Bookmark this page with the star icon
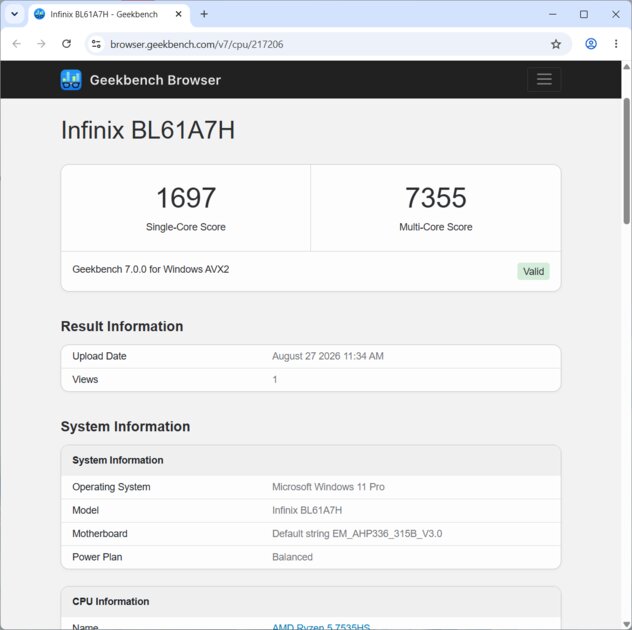632x630 pixels. pos(556,44)
